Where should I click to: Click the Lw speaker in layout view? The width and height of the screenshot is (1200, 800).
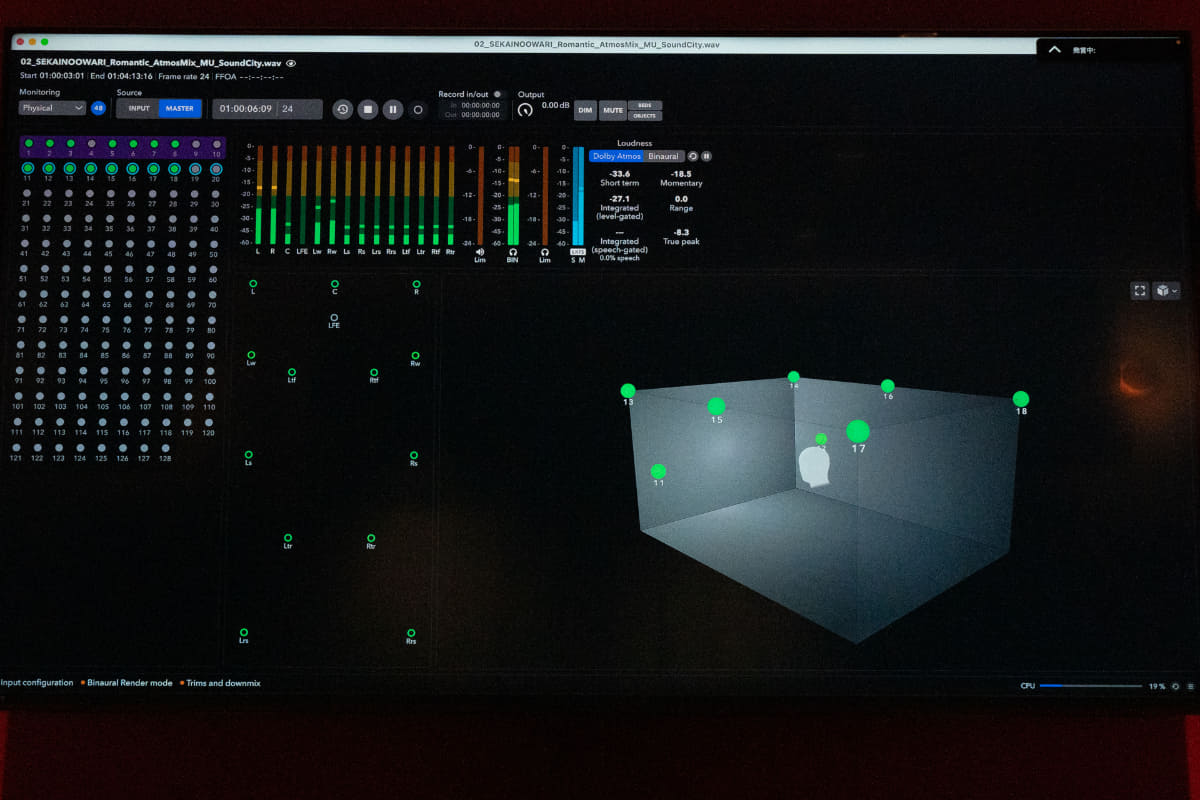pyautogui.click(x=251, y=355)
